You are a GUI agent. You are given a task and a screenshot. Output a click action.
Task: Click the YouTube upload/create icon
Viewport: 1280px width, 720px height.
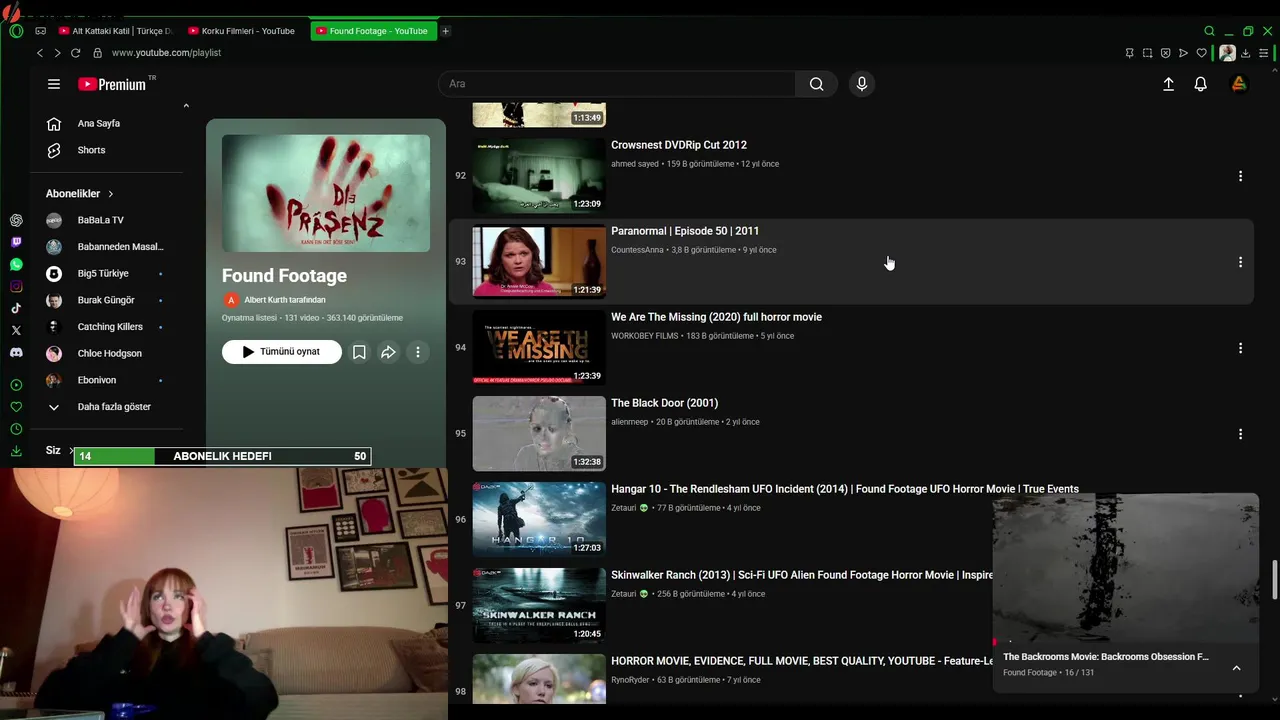pos(1168,84)
